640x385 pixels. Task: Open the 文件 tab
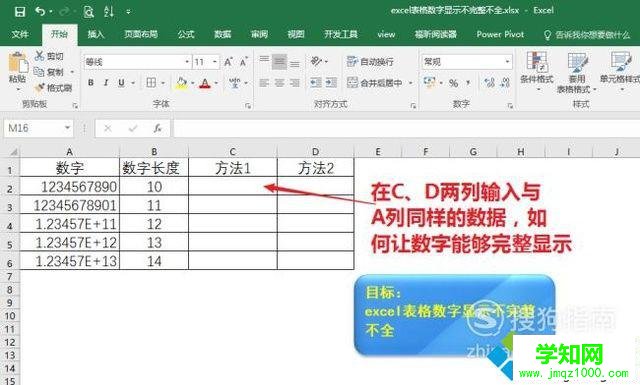[20, 34]
